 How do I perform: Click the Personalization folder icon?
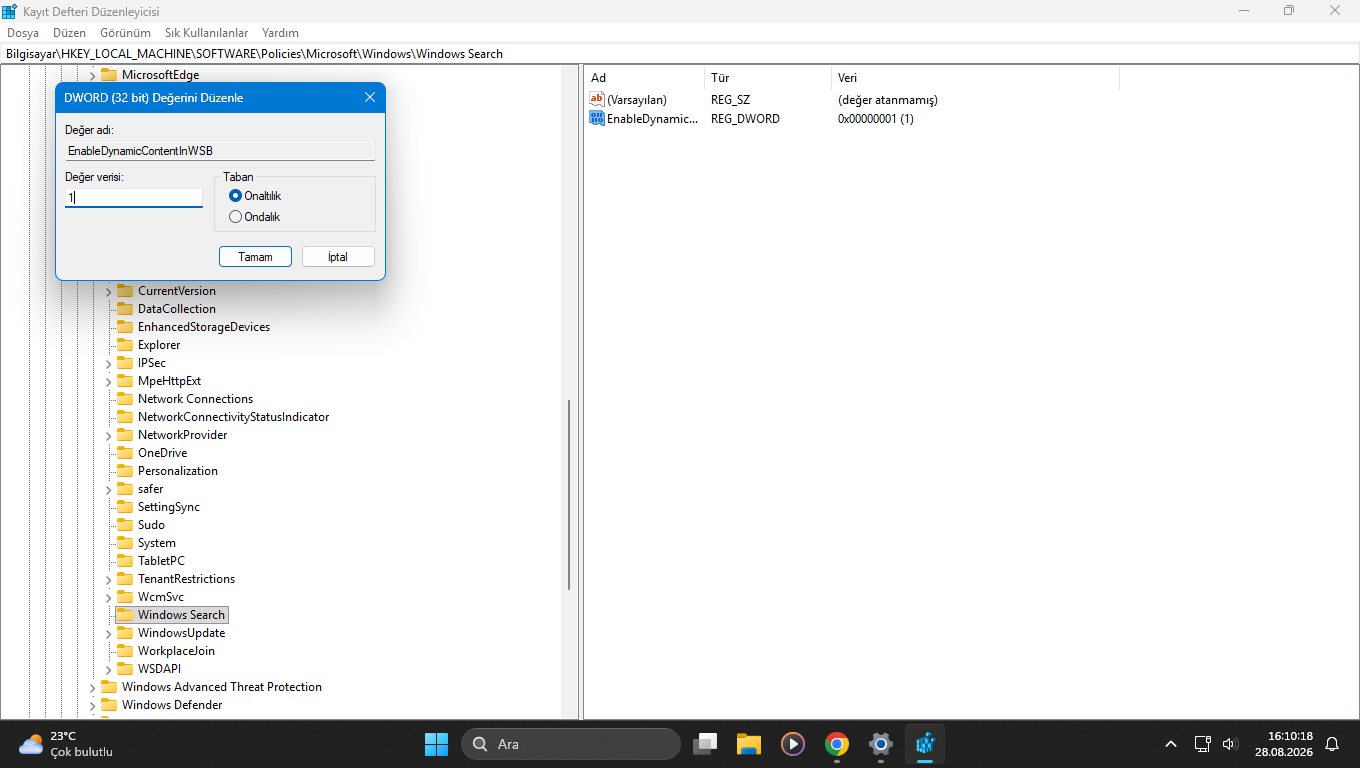[125, 471]
